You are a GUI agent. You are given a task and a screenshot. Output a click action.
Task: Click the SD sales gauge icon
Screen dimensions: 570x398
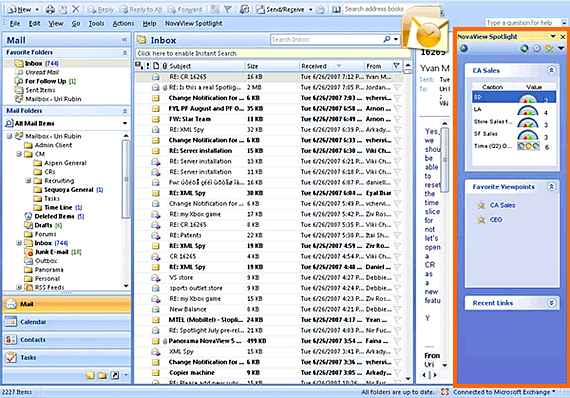click(x=528, y=98)
